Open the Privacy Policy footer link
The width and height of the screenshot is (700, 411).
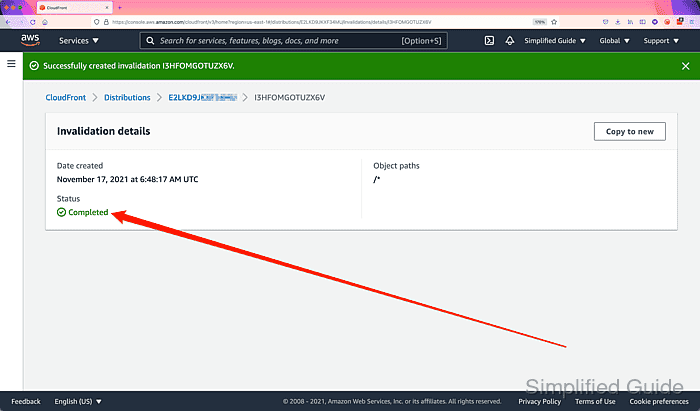click(539, 401)
